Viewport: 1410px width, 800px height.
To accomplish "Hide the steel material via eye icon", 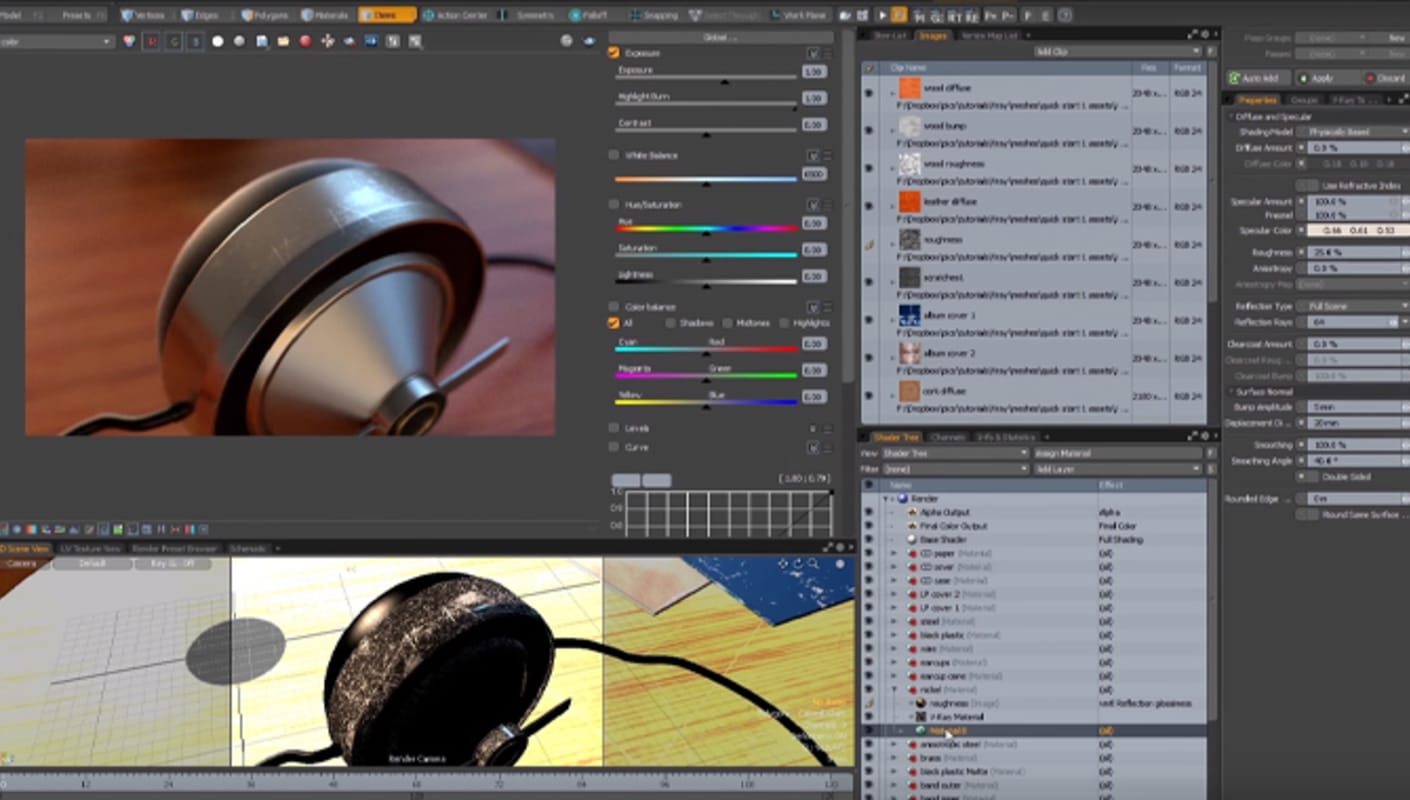I will pos(868,621).
